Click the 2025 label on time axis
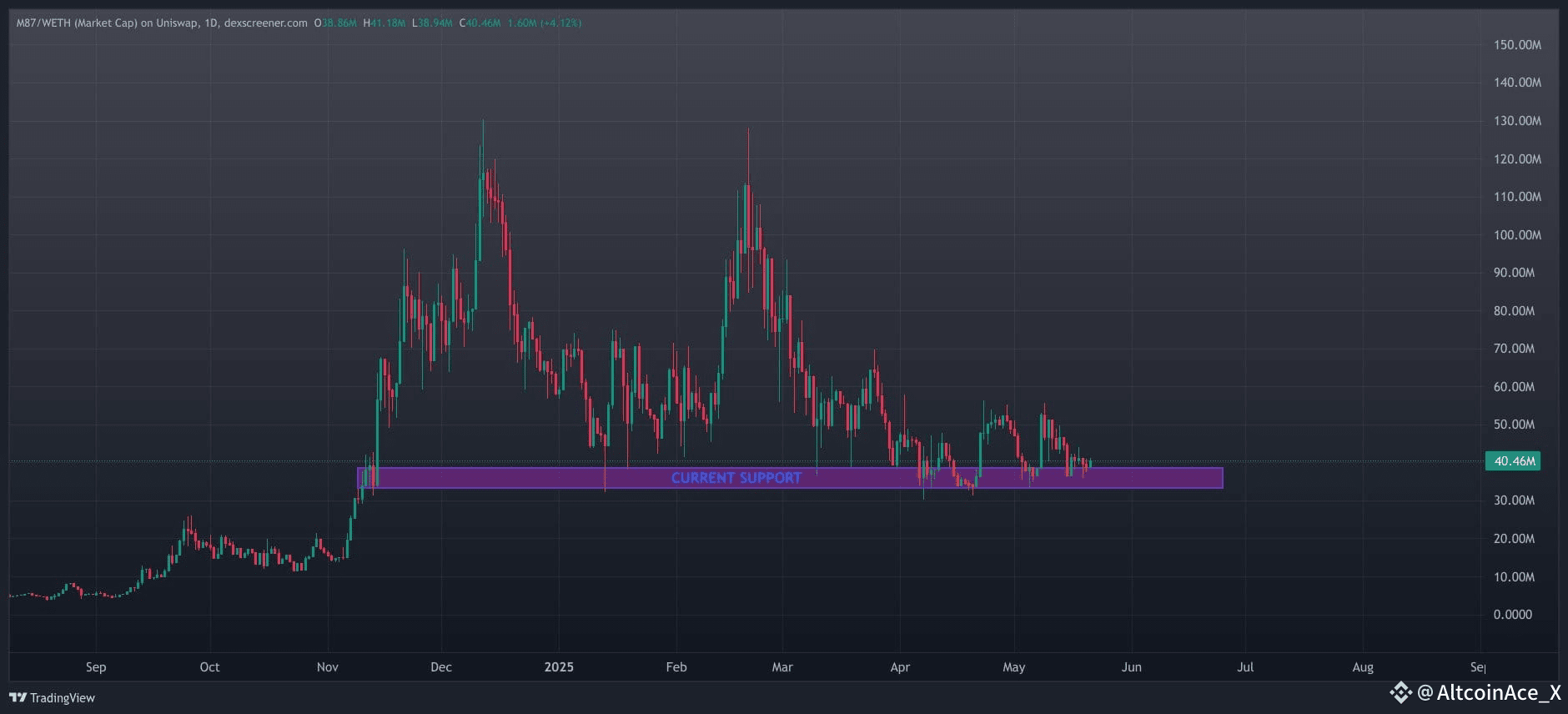 point(559,667)
